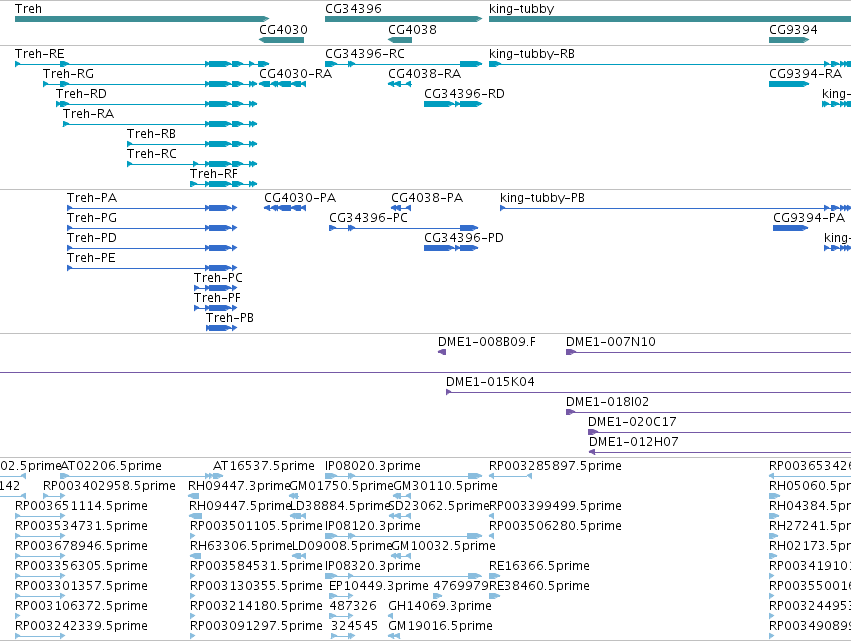The width and height of the screenshot is (851, 641).
Task: Select transcript king-tubby-RB
Action: click(670, 64)
